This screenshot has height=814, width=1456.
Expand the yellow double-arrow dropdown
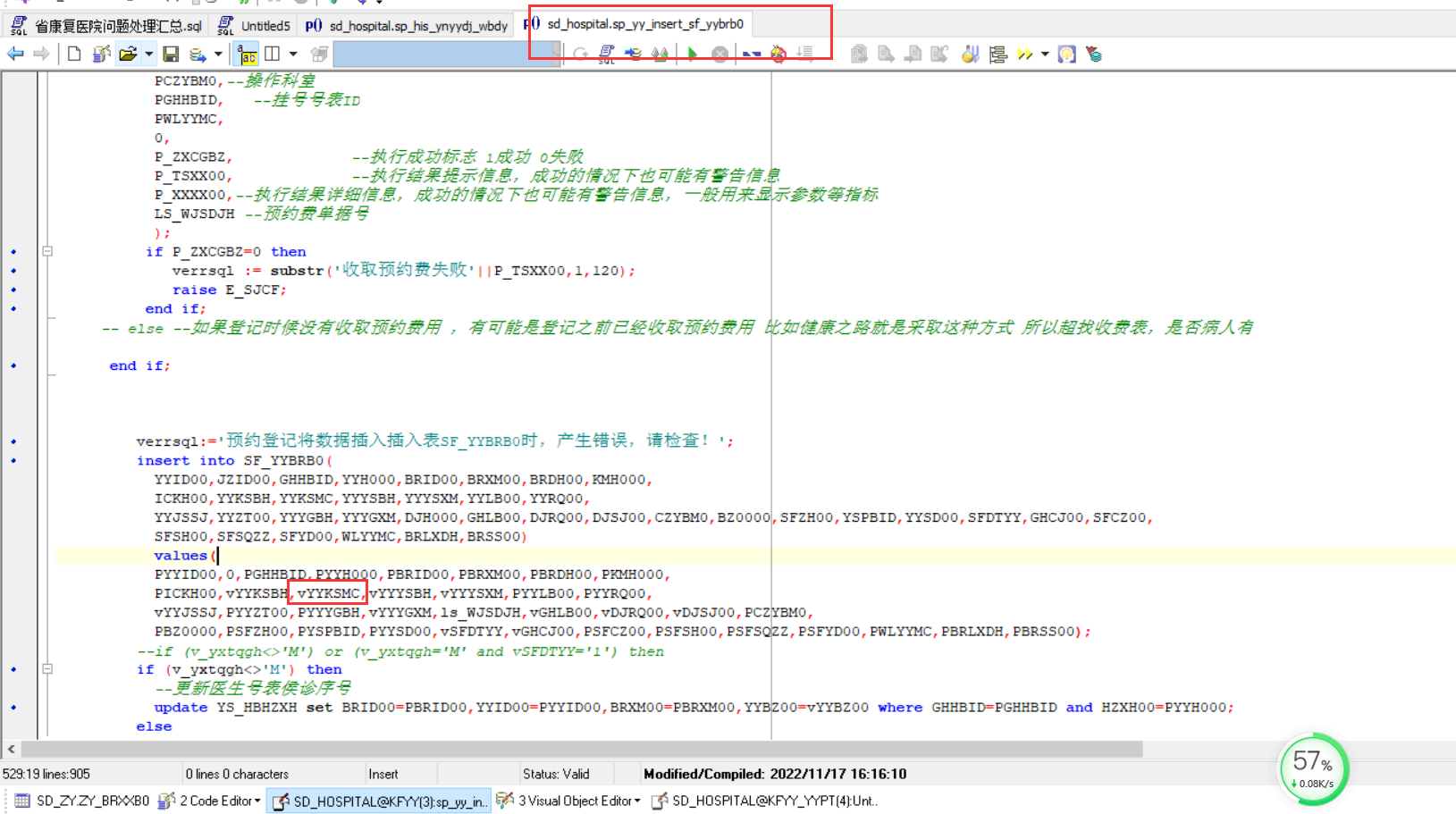click(x=1045, y=55)
